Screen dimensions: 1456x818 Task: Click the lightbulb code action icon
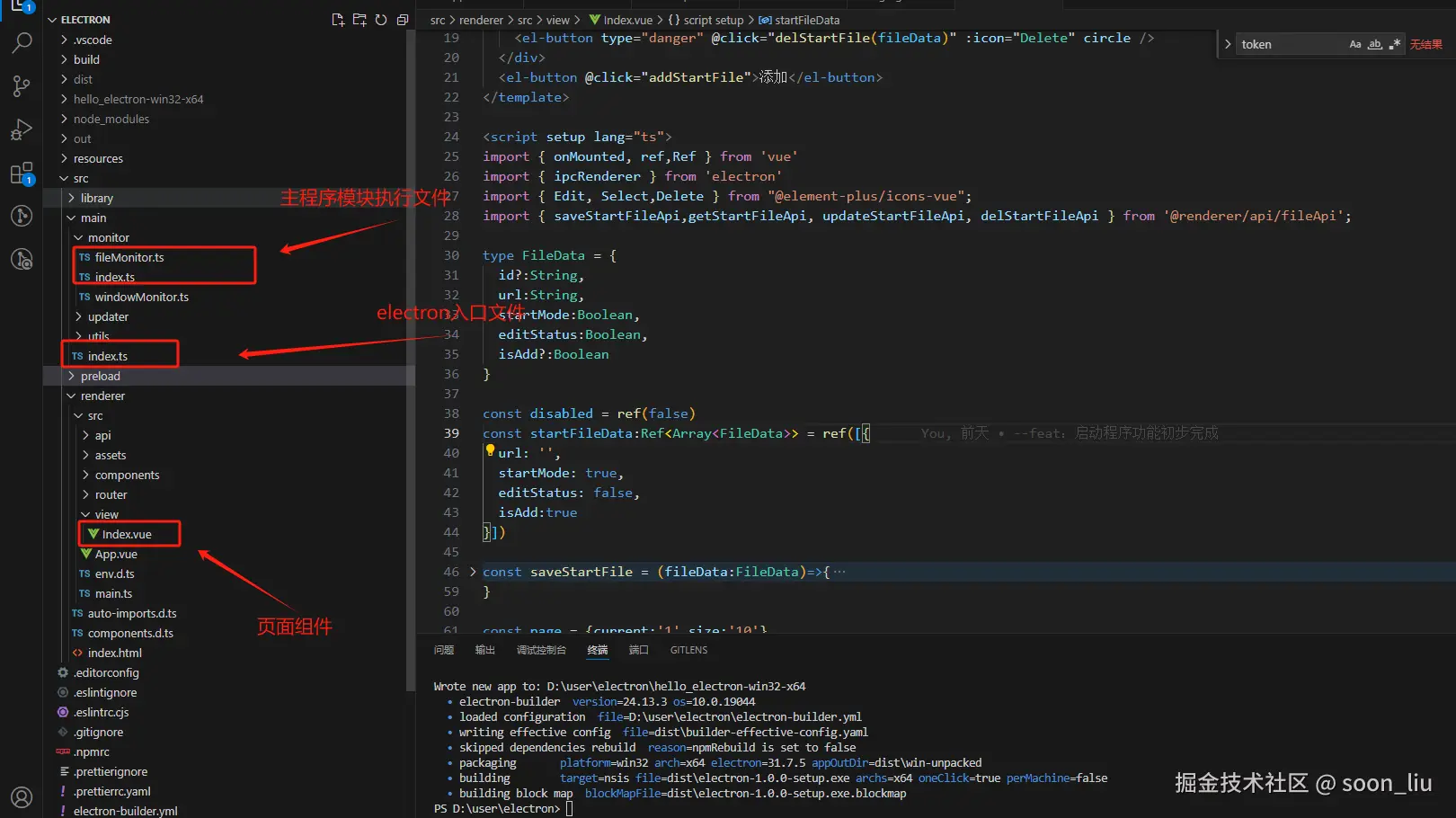pos(490,451)
